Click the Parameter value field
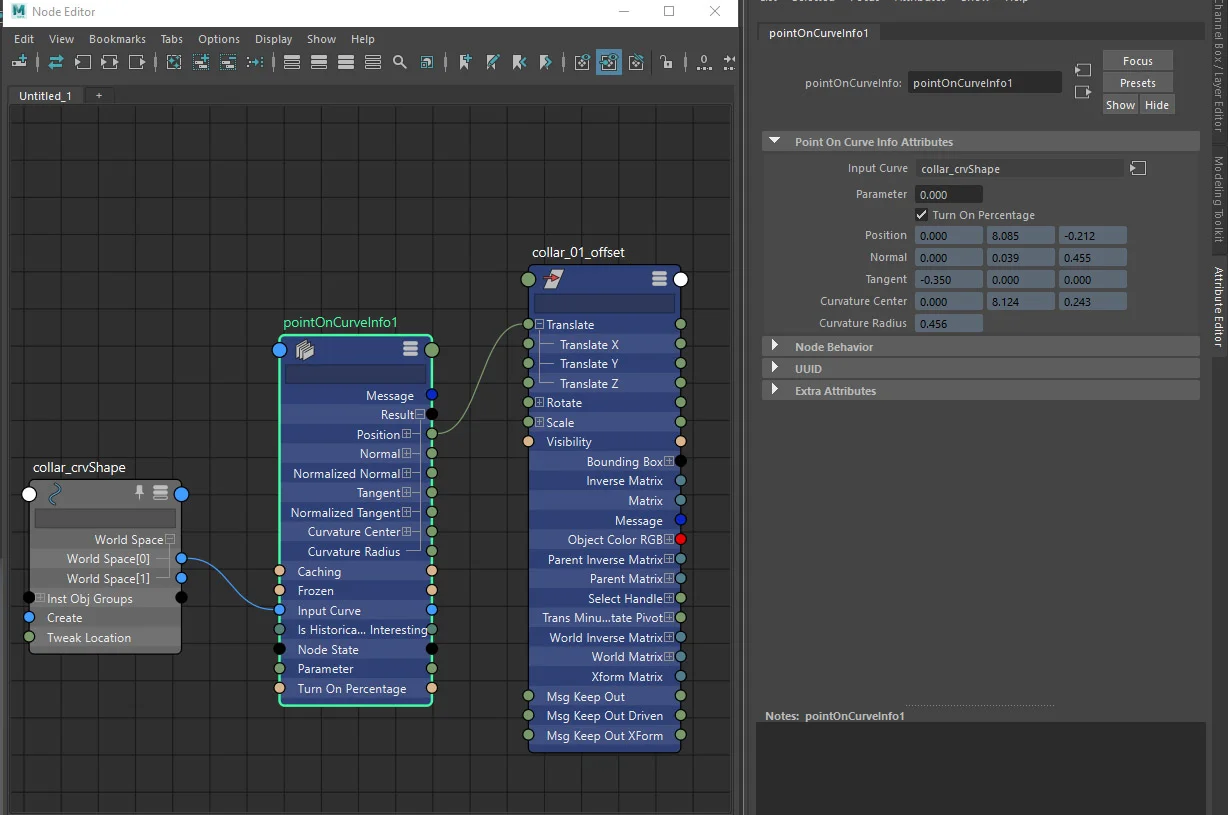This screenshot has width=1228, height=815. [948, 194]
